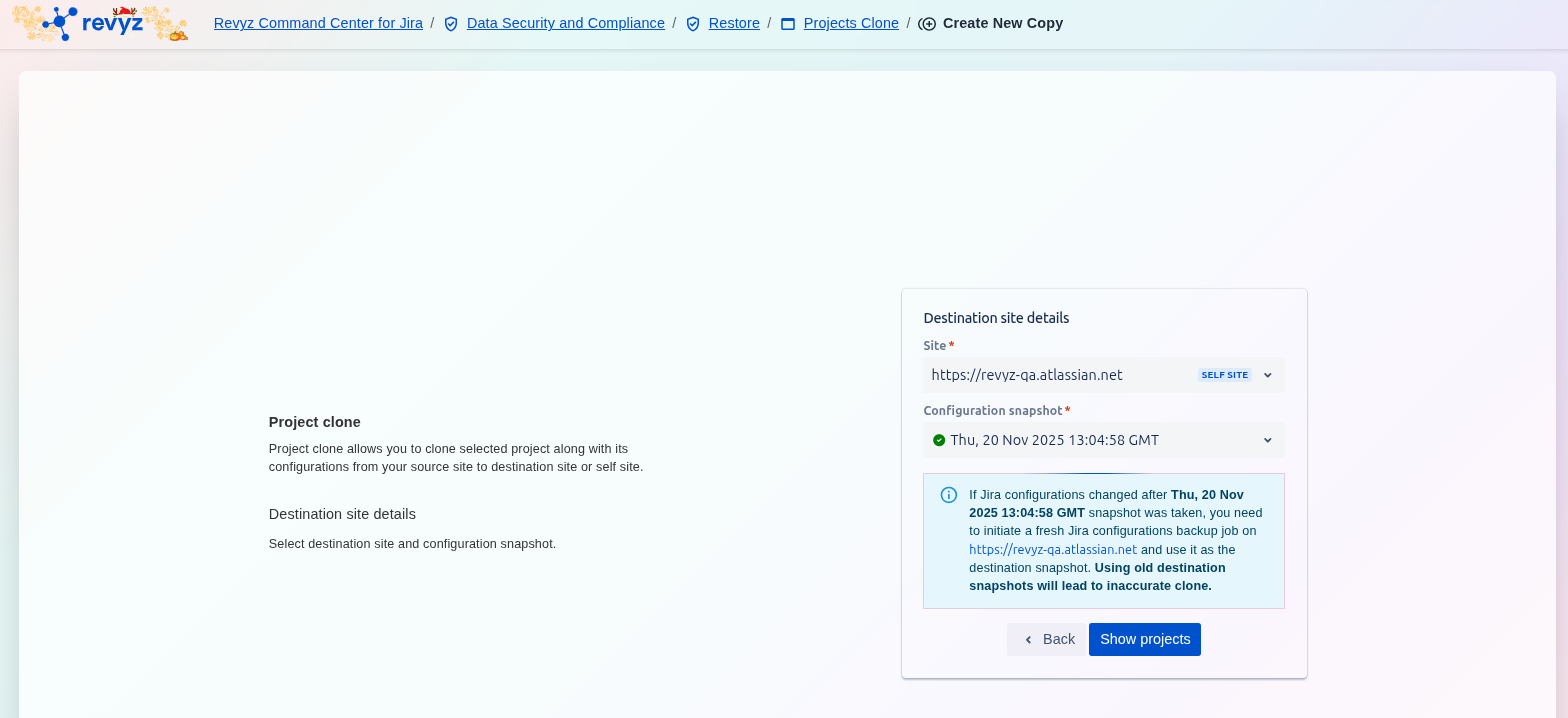
Task: Follow the revyz-qa.atlassian.net link in the notice
Action: [x=1052, y=549]
